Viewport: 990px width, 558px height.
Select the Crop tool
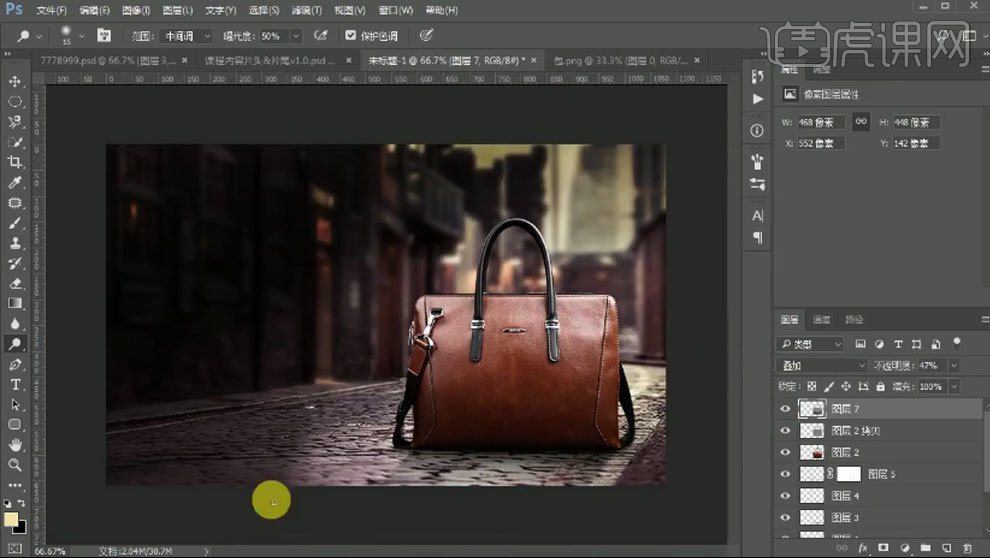click(x=15, y=162)
